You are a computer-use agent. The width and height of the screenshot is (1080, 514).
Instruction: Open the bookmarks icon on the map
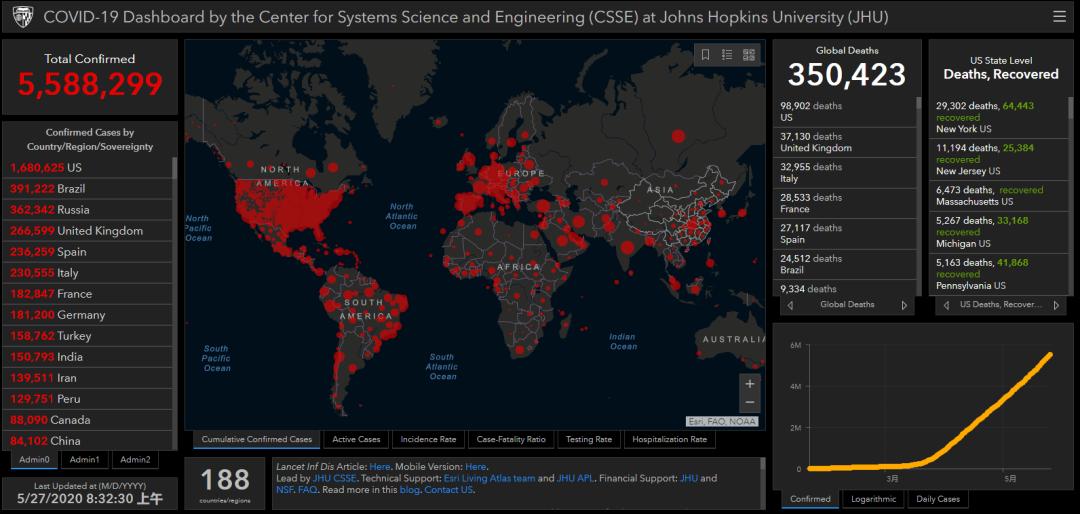(x=706, y=55)
